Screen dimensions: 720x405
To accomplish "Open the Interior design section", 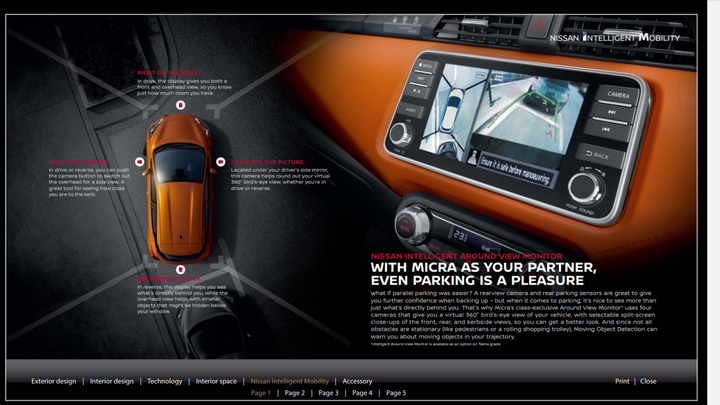I will [x=112, y=381].
